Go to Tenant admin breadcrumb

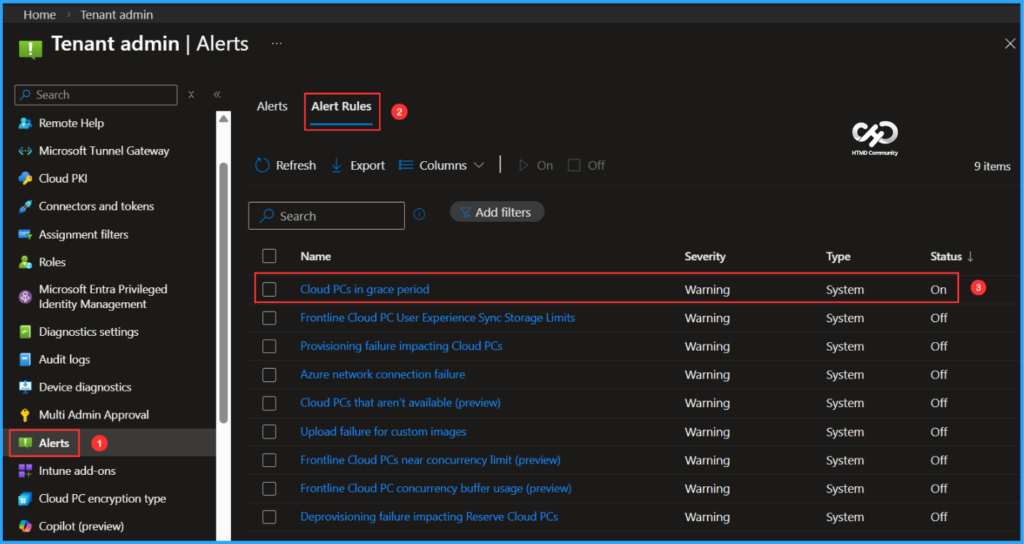click(117, 14)
